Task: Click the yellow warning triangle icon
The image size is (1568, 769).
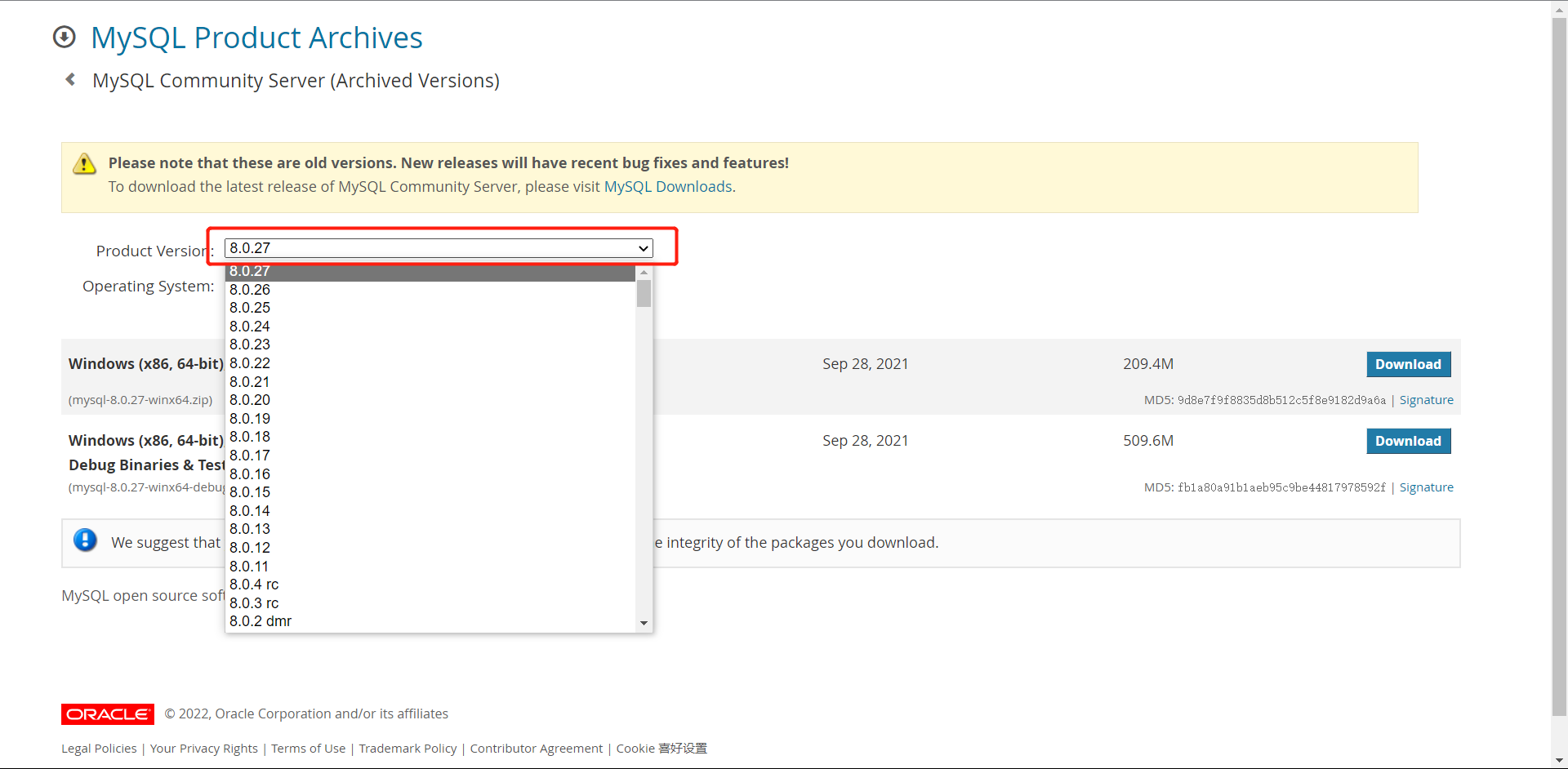Action: coord(84,164)
